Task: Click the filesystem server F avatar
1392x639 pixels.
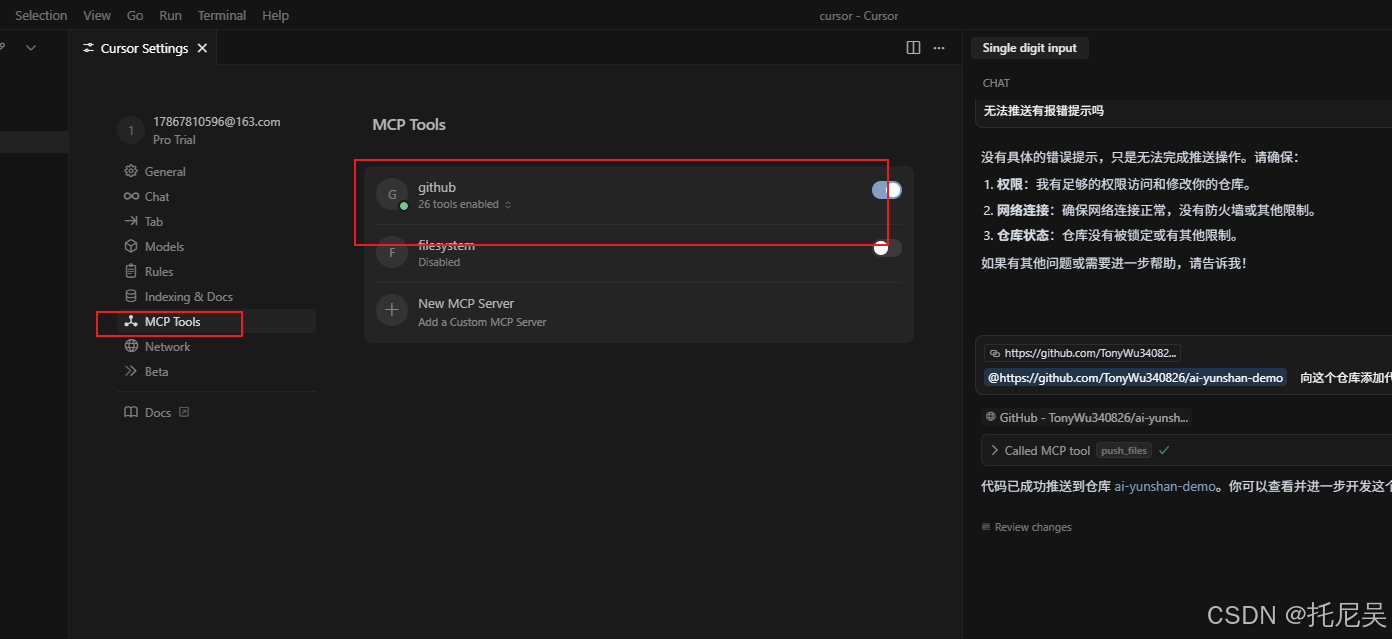Action: tap(392, 252)
